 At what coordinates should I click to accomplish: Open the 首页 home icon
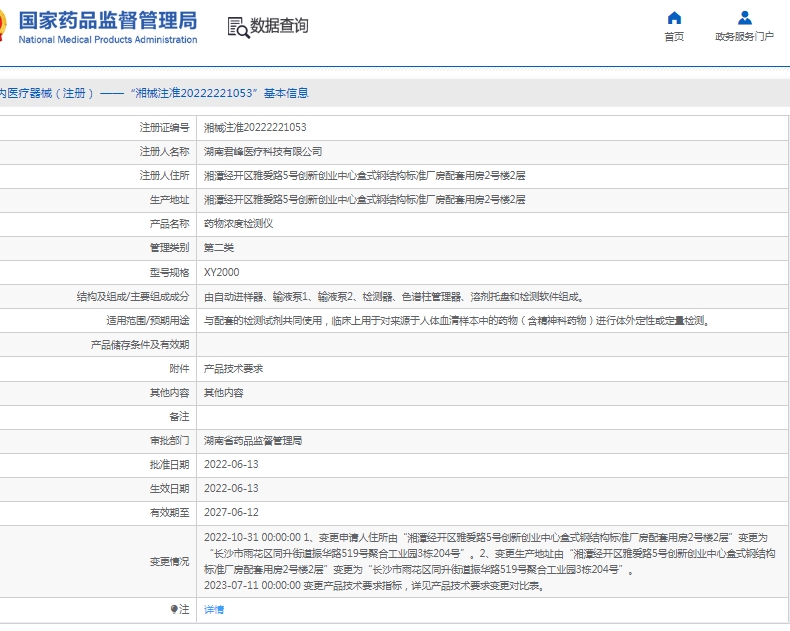(x=674, y=18)
